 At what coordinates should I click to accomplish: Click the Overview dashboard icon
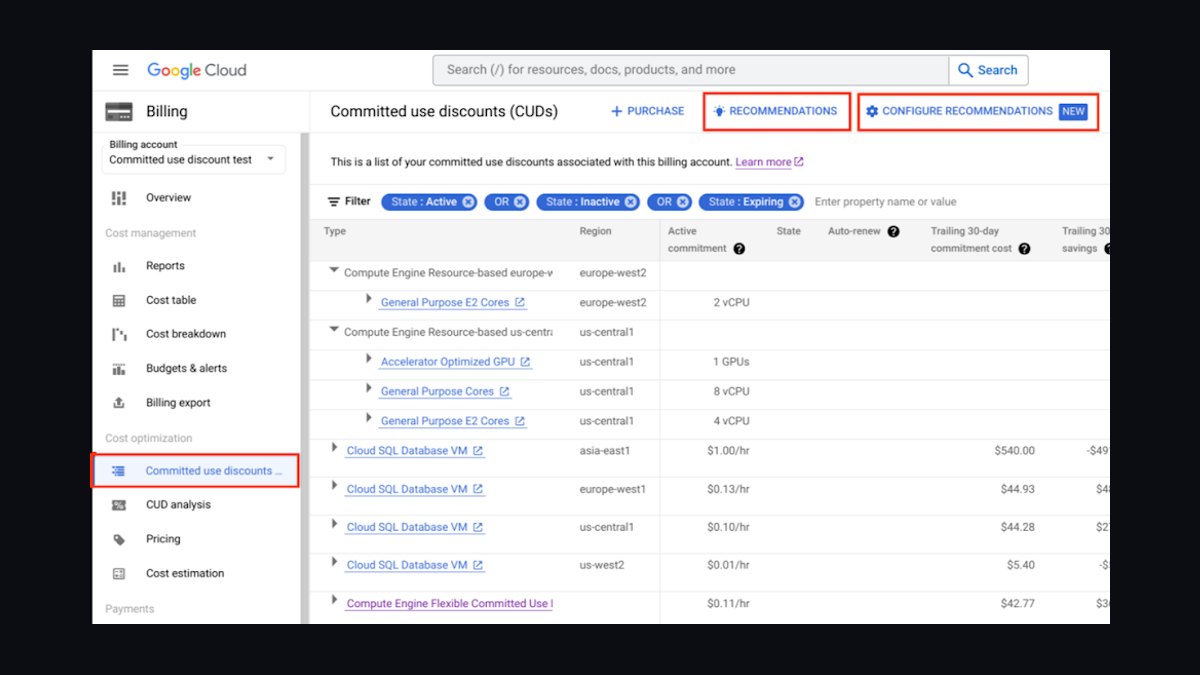coord(119,198)
